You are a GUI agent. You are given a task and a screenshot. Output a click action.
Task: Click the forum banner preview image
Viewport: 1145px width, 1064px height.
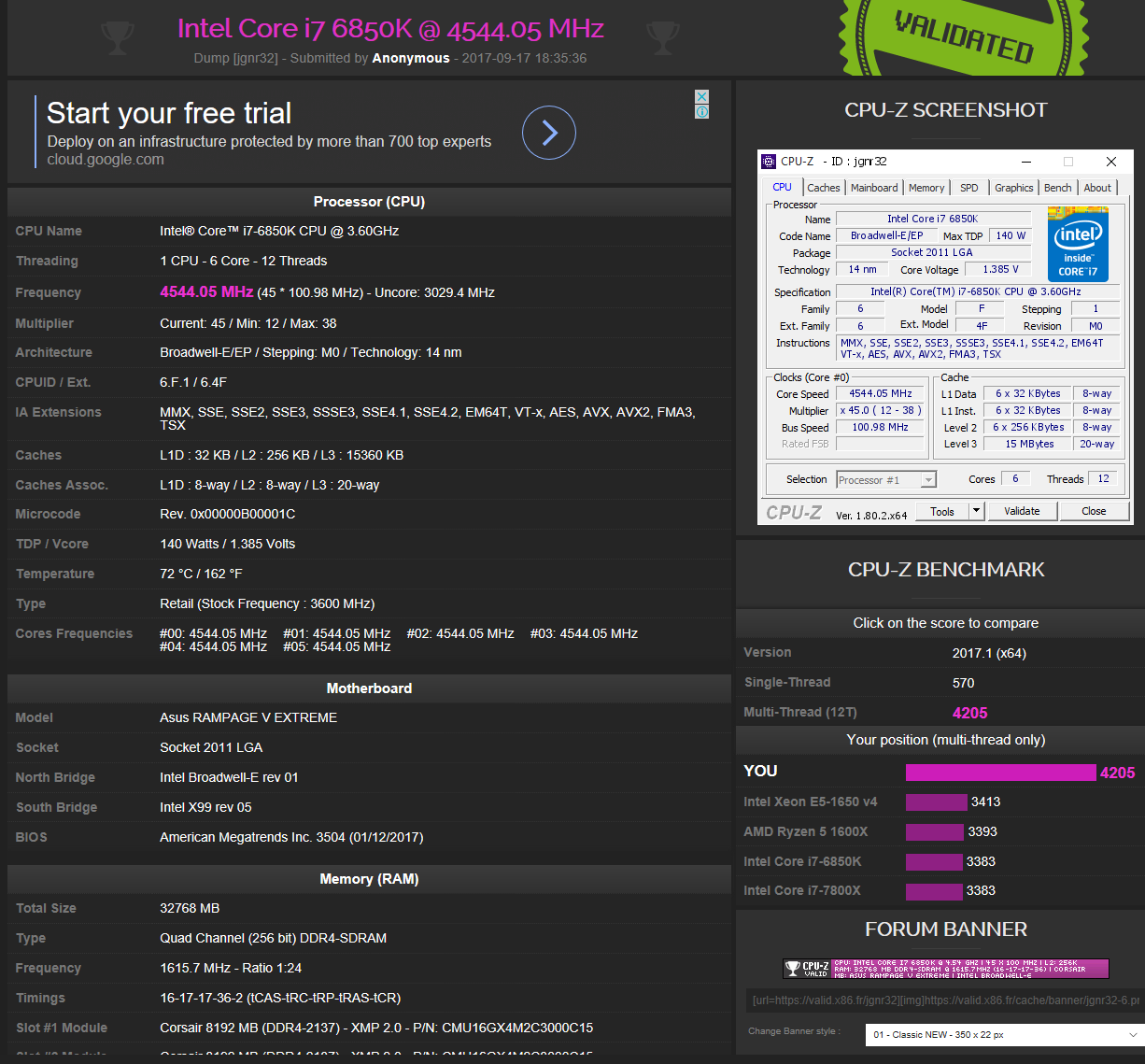tap(946, 968)
